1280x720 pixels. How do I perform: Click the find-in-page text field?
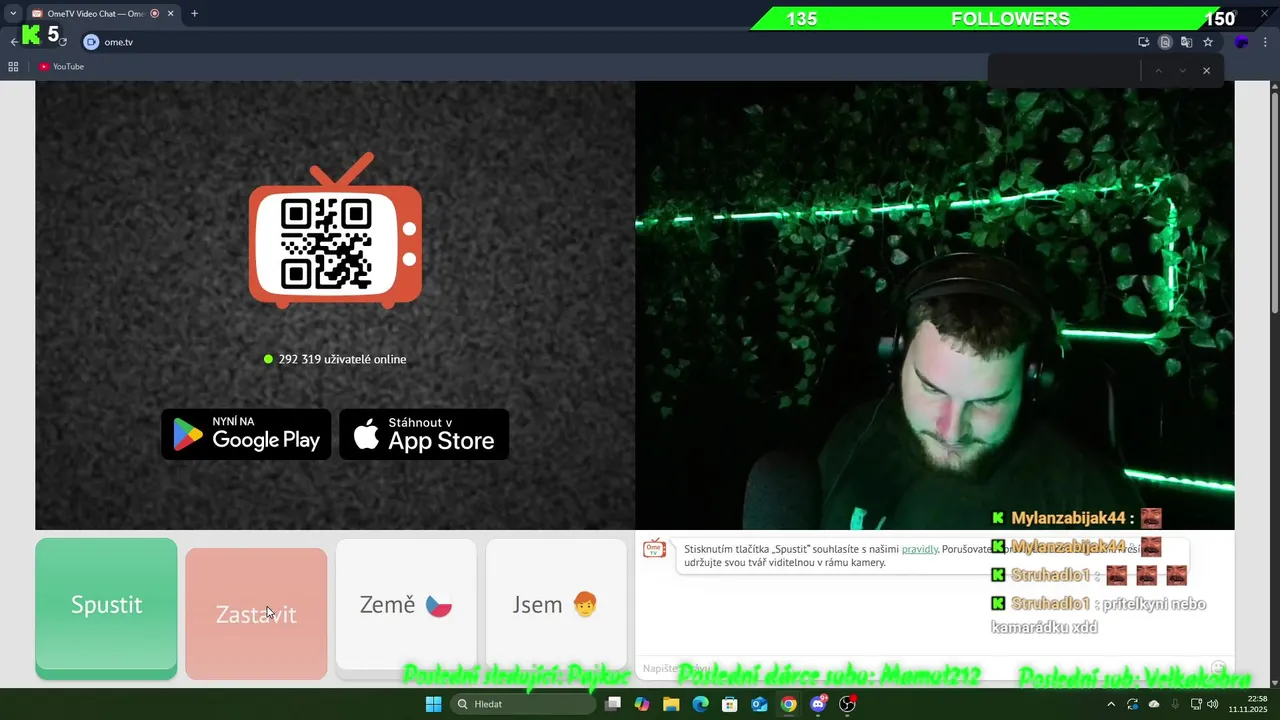pos(1065,71)
